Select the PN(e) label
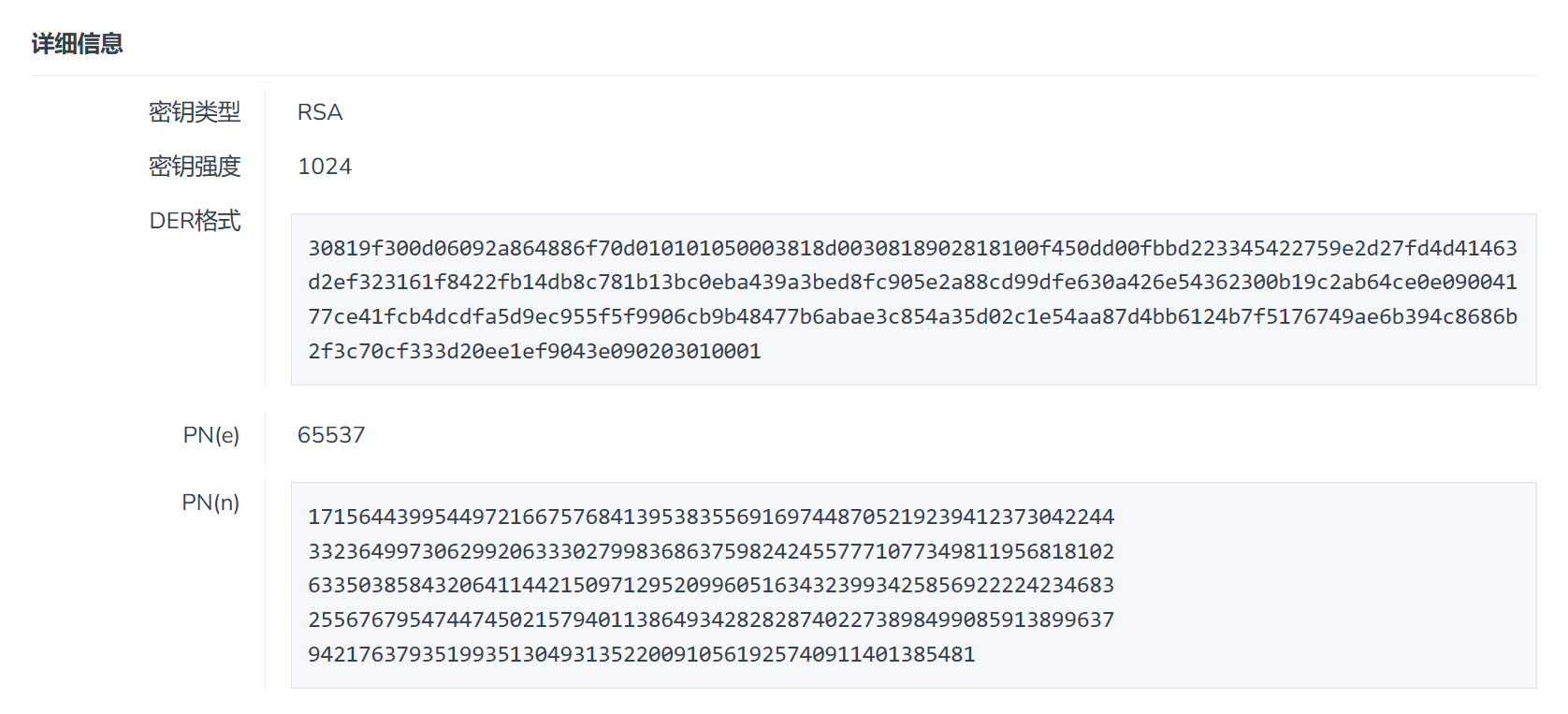Screen dimensions: 1568x714 click(211, 435)
